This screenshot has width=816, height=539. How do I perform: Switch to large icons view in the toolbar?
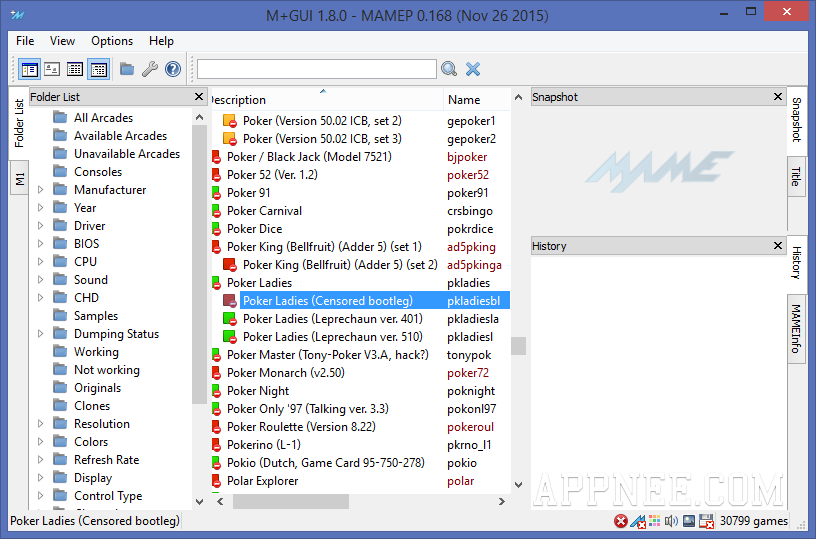click(52, 69)
